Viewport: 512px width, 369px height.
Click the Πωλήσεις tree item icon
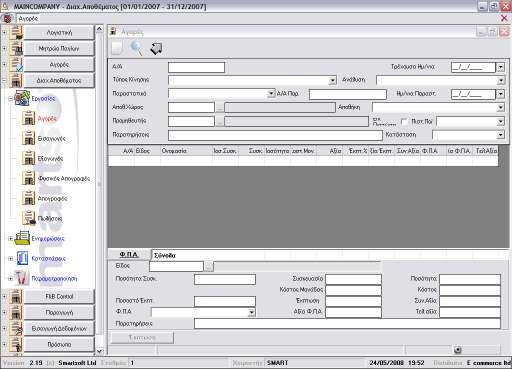pyautogui.click(x=29, y=218)
